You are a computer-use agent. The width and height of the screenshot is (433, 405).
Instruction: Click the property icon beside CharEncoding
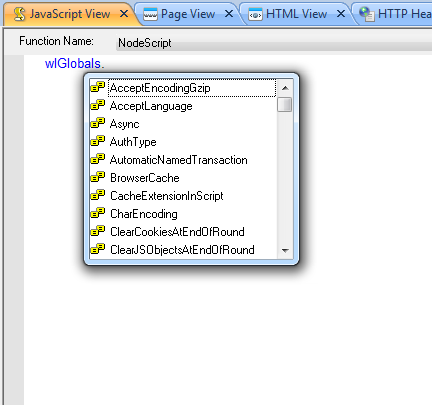tap(98, 214)
